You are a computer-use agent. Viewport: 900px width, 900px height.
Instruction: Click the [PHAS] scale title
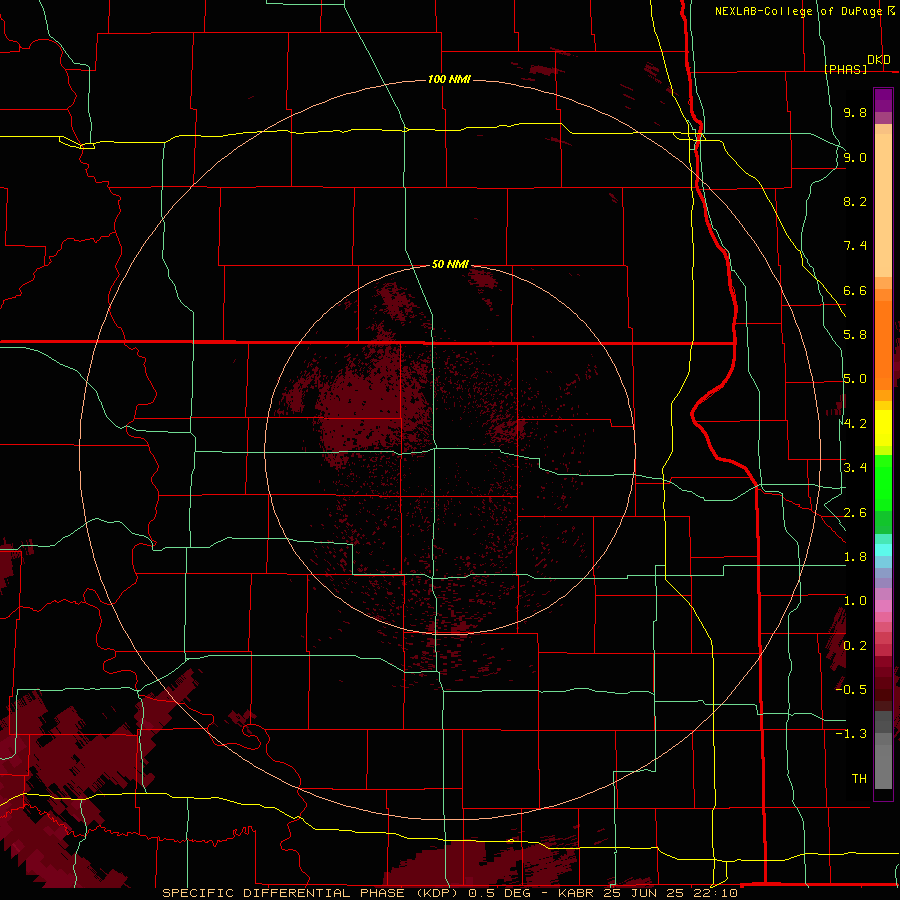tap(845, 69)
